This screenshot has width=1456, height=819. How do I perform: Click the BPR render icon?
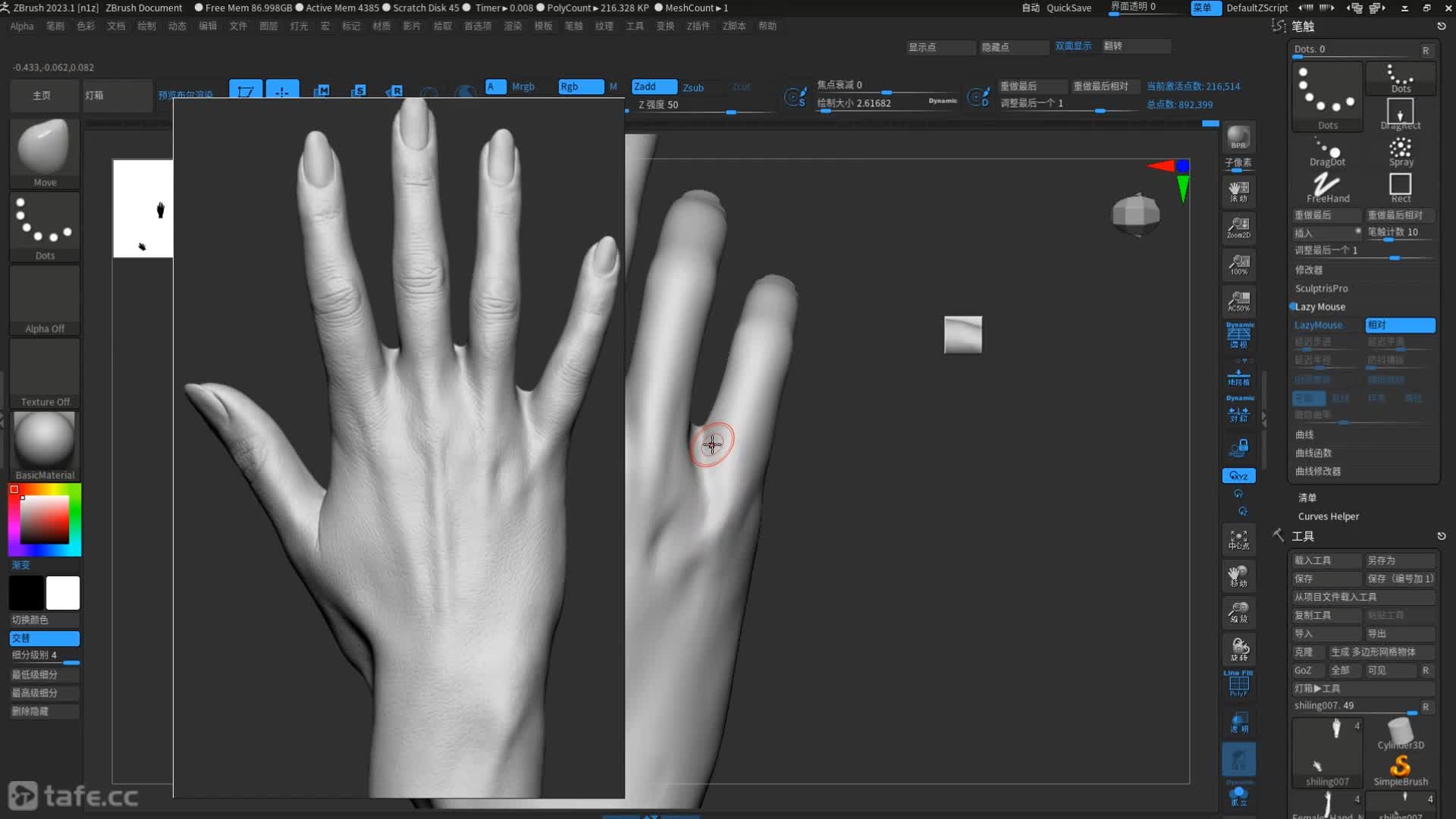[1238, 137]
